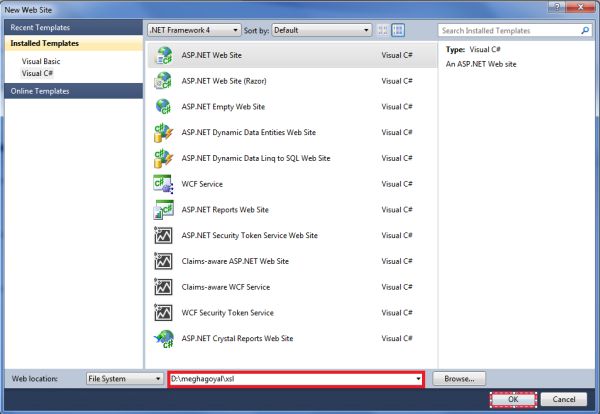Select ASP.NET Dynamic Data Linq to SQL text
Screen dimensions: 600x414
tap(256, 158)
